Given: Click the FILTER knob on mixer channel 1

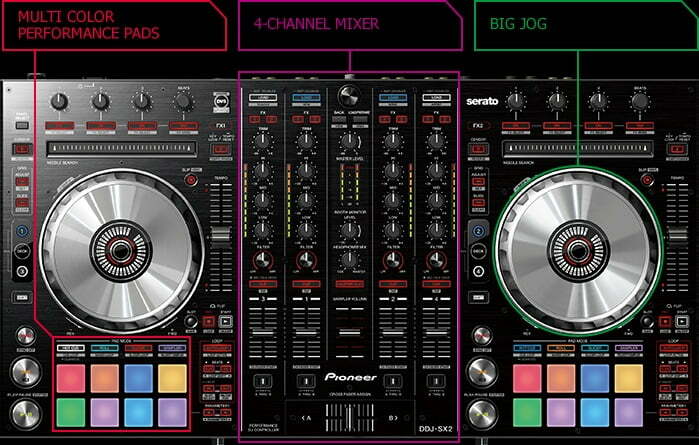Looking at the screenshot, I should coord(306,260).
